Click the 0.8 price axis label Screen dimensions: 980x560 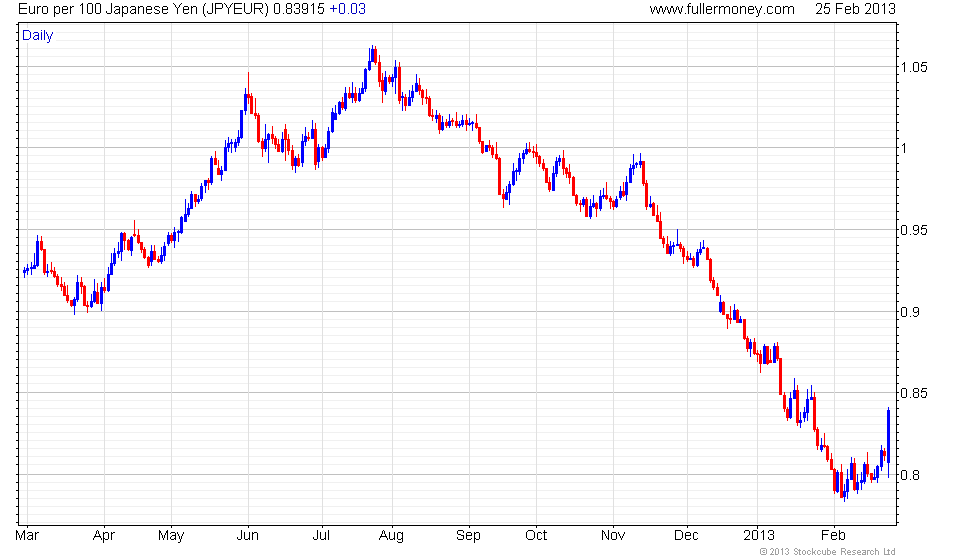(910, 475)
